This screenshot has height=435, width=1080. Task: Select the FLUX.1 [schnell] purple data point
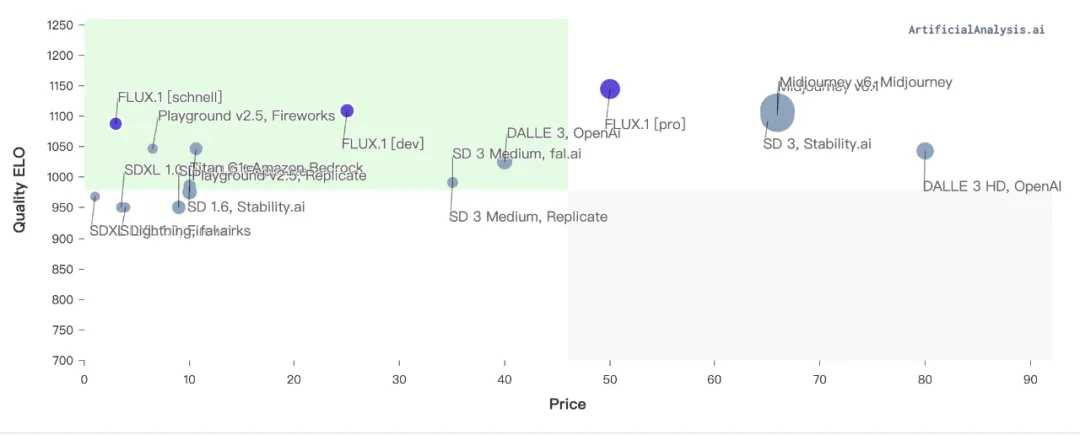click(116, 124)
